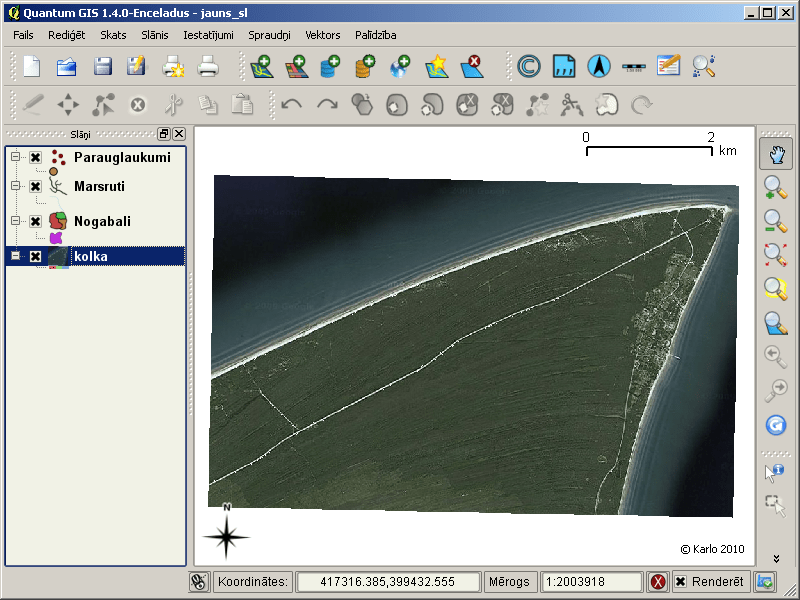Click the Move Feature cross-arrows icon
This screenshot has height=600, width=800.
click(68, 105)
